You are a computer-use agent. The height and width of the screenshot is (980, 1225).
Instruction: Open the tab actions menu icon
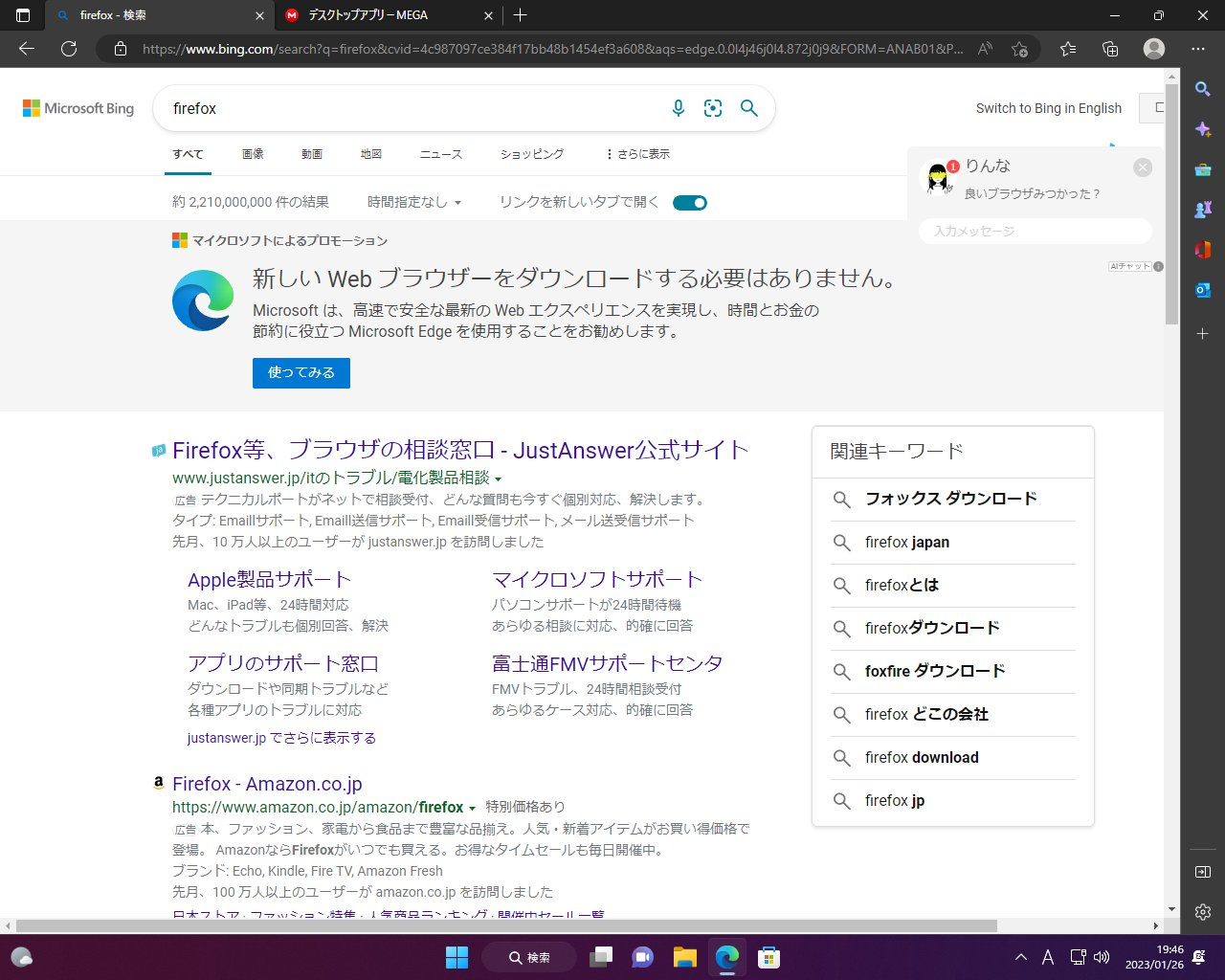23,15
